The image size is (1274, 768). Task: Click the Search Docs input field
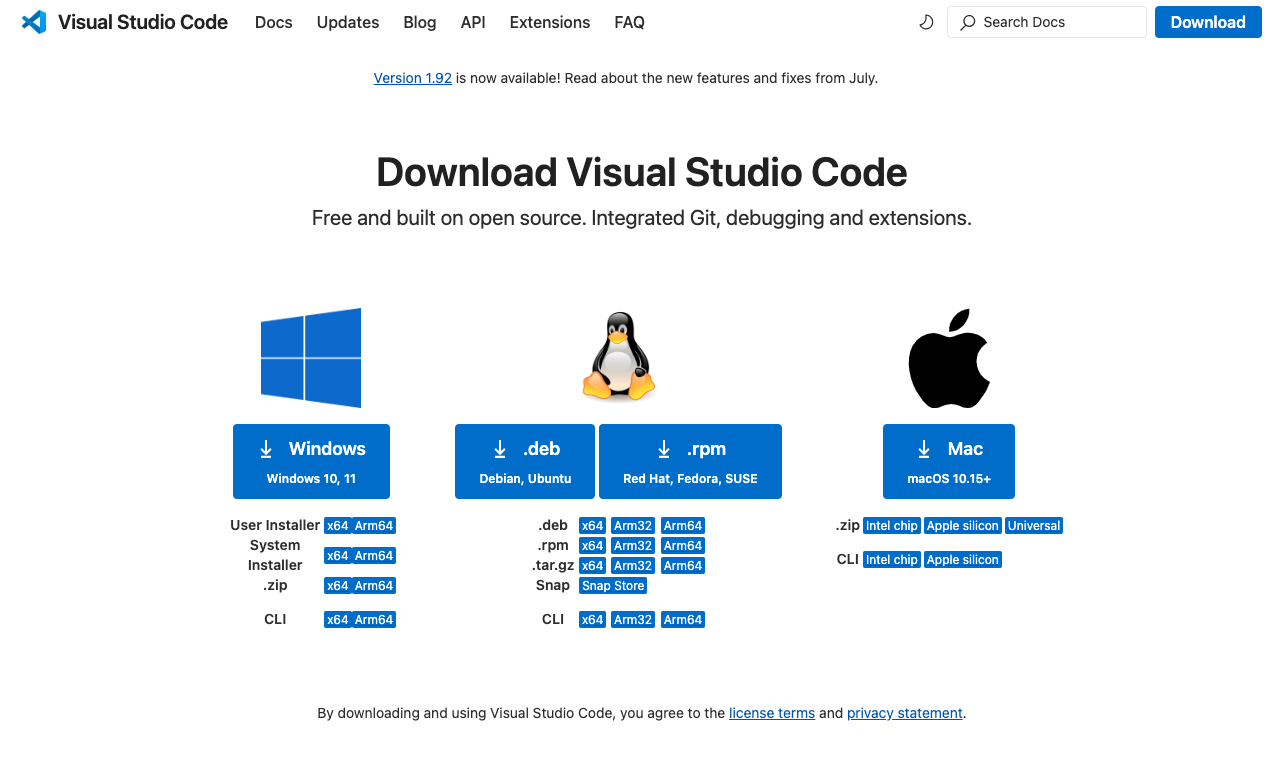point(1046,22)
